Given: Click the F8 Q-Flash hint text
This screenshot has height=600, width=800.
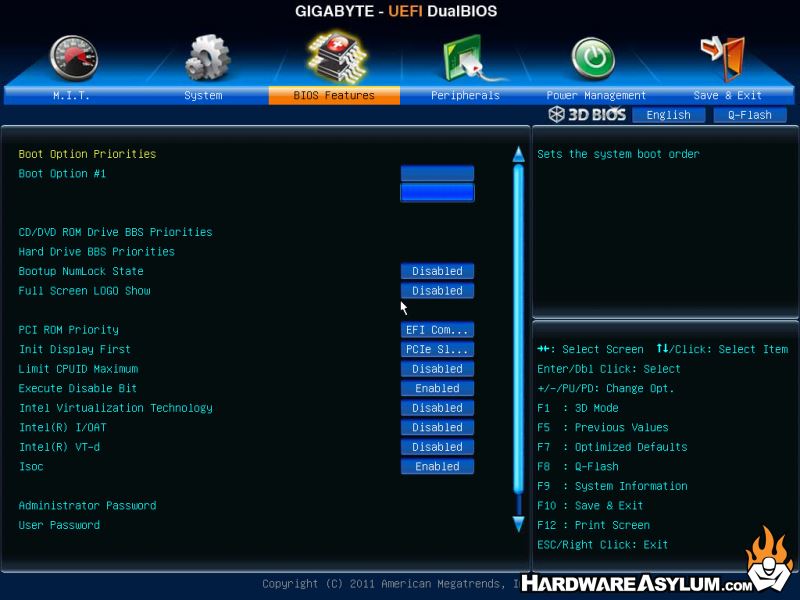Looking at the screenshot, I should [x=578, y=466].
